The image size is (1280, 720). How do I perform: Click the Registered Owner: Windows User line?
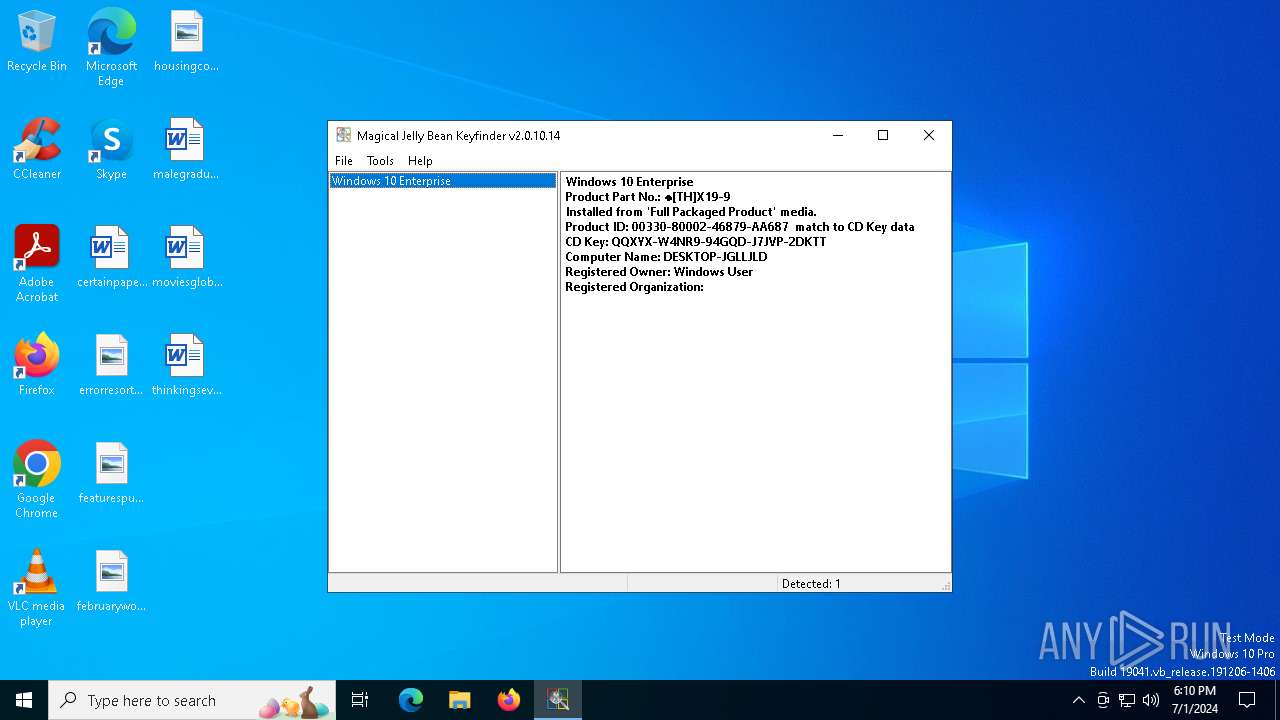click(x=659, y=272)
